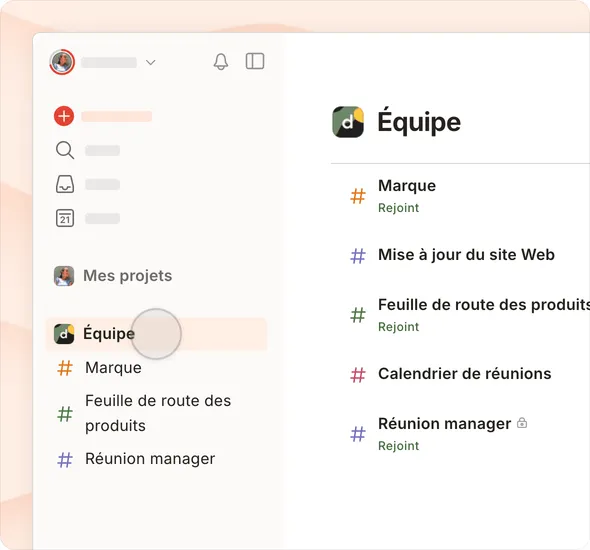This screenshot has height=550, width=590.
Task: Open the inbox tray icon
Action: click(65, 184)
